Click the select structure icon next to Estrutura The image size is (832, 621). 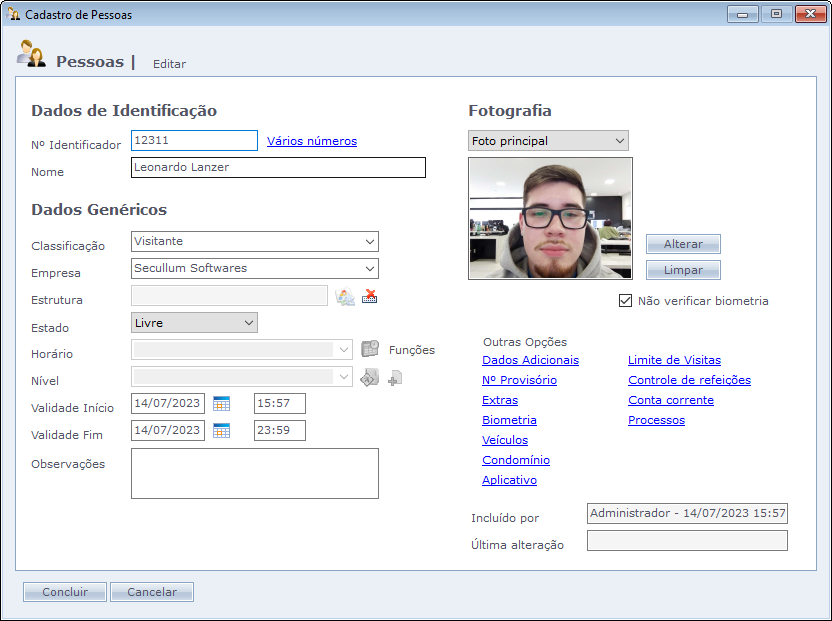(345, 296)
